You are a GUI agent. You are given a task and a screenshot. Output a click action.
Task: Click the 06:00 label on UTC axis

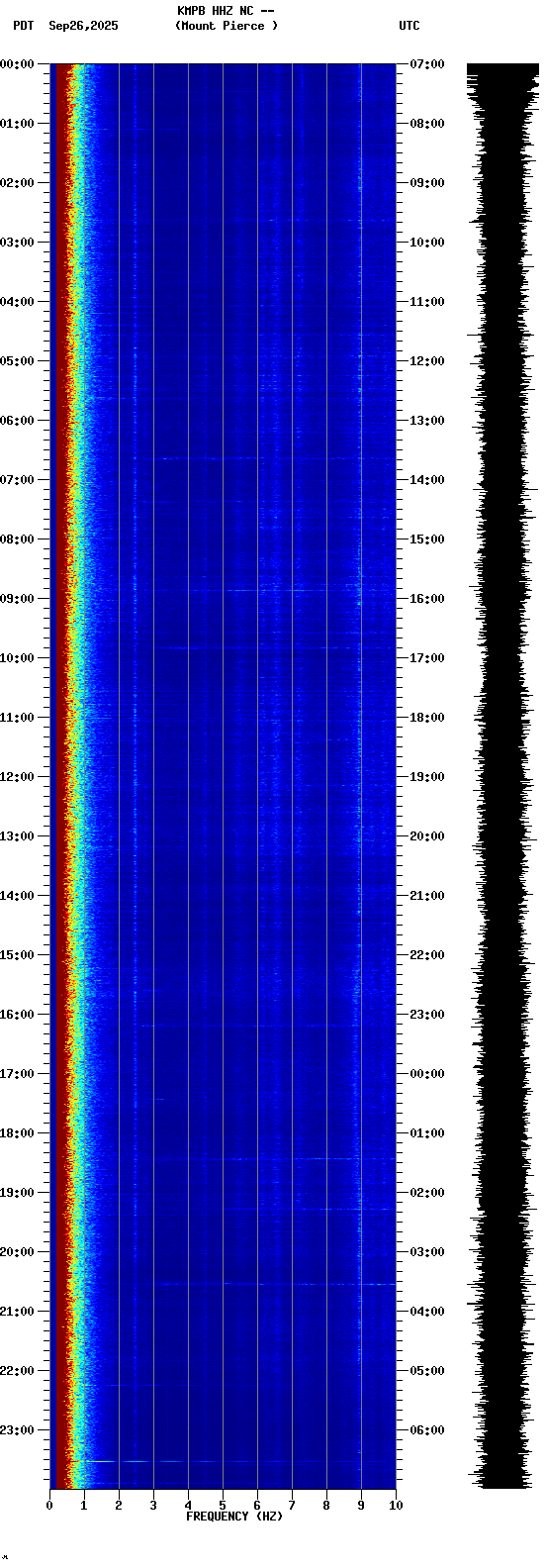coord(427,1430)
